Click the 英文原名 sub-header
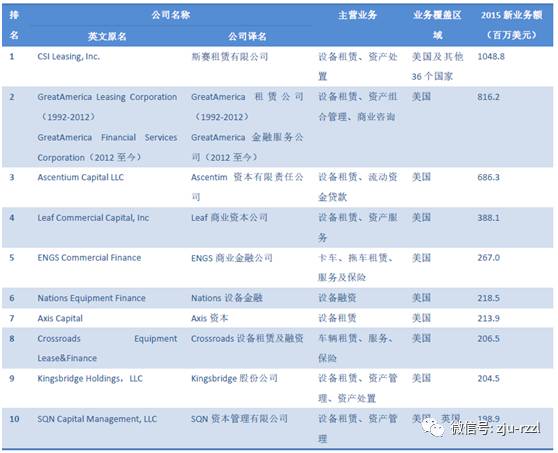Screen dimensions: 558x453 [107, 36]
